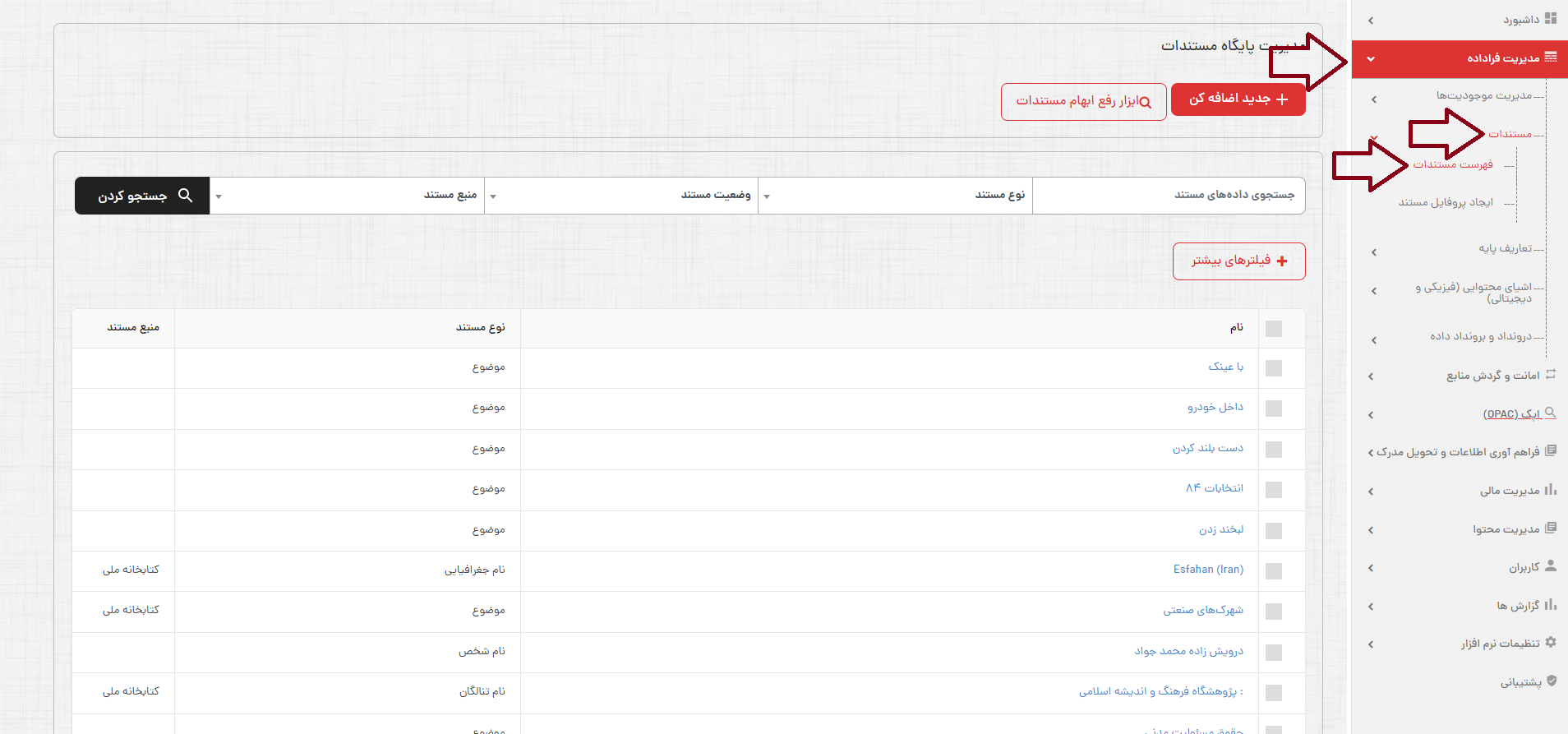Click the OPAC (اپک) magnifier icon in sidebar
This screenshot has width=1568, height=734.
click(1550, 413)
